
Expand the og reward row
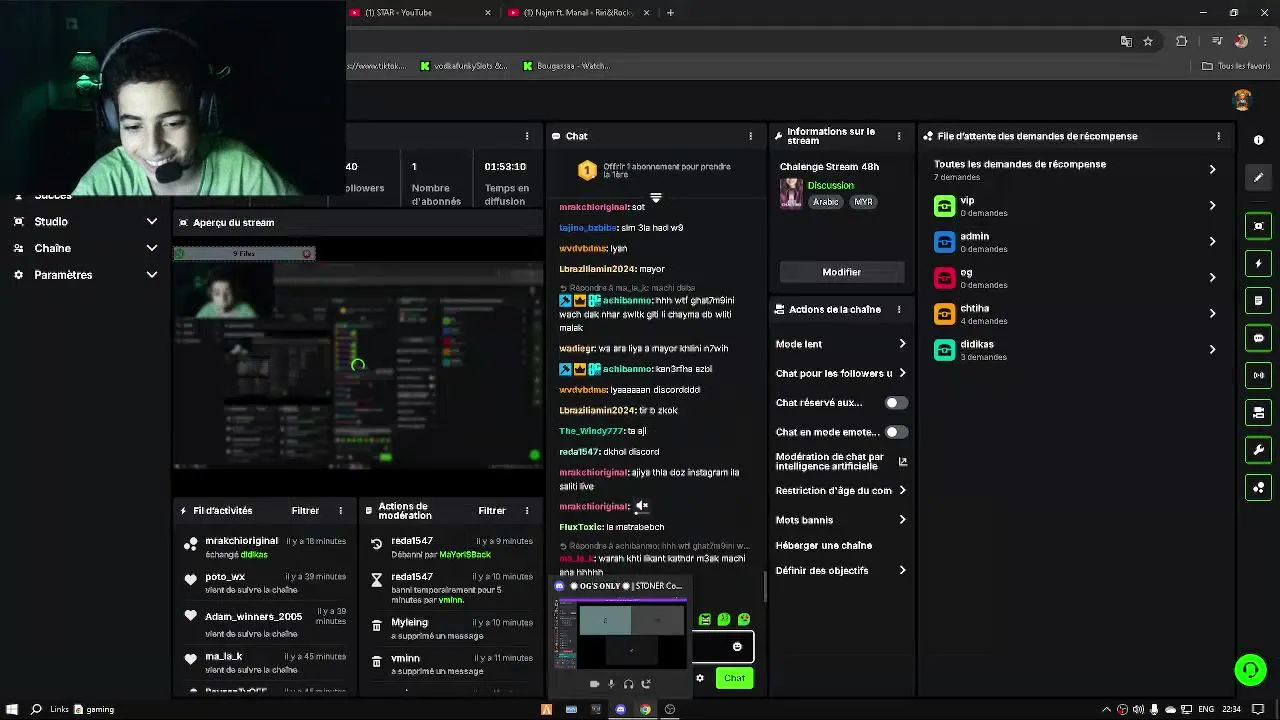coord(1076,278)
